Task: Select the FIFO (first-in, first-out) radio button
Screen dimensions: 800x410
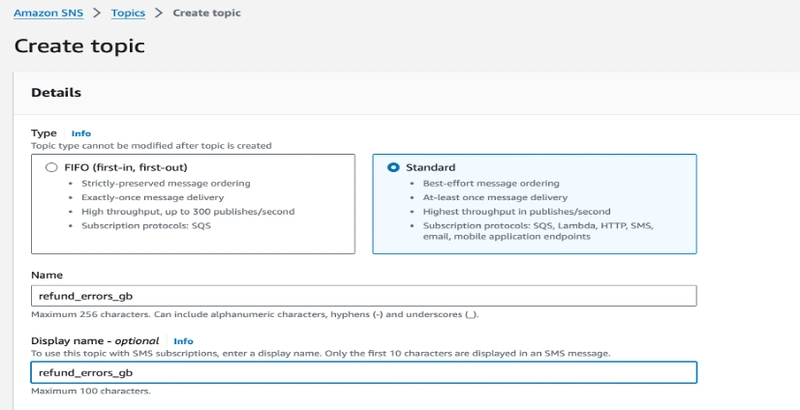Action: tap(51, 167)
